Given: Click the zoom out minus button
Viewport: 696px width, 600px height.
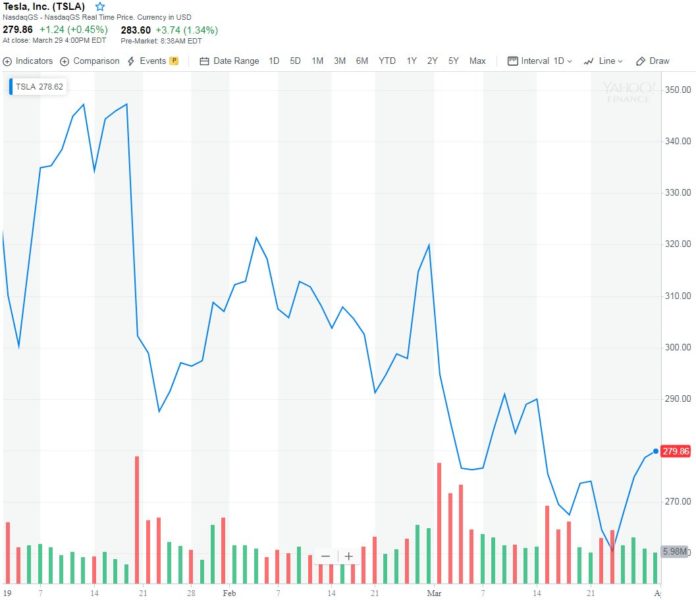Looking at the screenshot, I should click(x=325, y=556).
